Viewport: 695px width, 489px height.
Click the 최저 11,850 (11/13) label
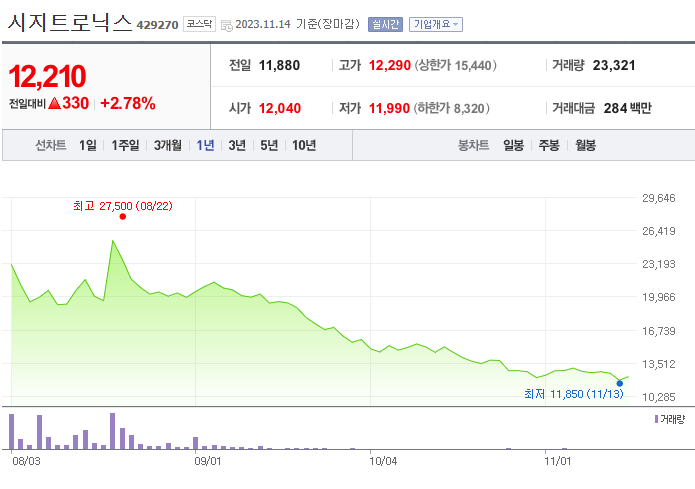click(x=574, y=394)
